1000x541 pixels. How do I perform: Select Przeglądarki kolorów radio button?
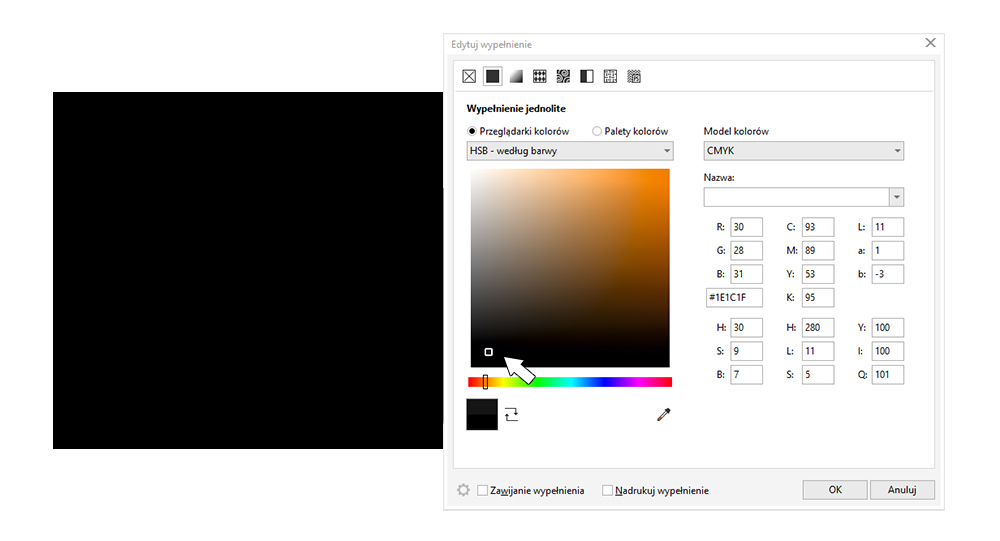pos(473,131)
